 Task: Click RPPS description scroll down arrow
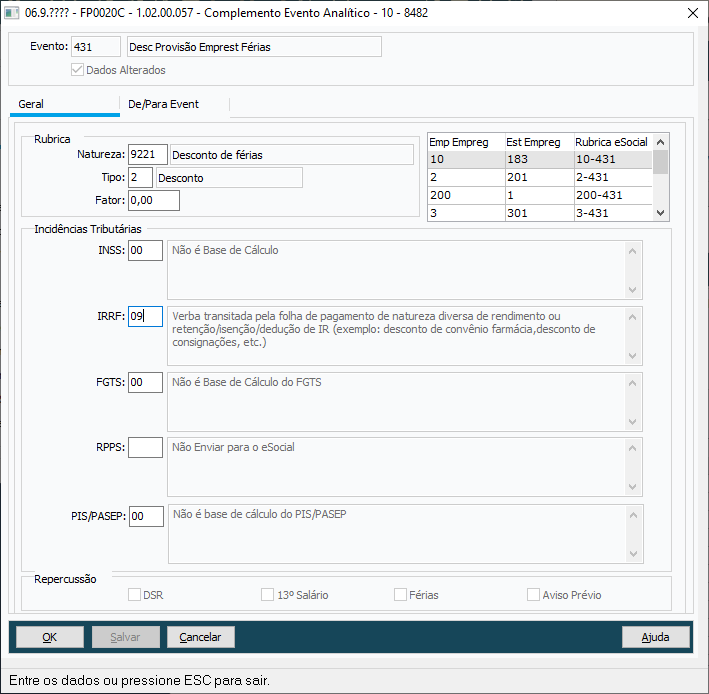point(633,487)
